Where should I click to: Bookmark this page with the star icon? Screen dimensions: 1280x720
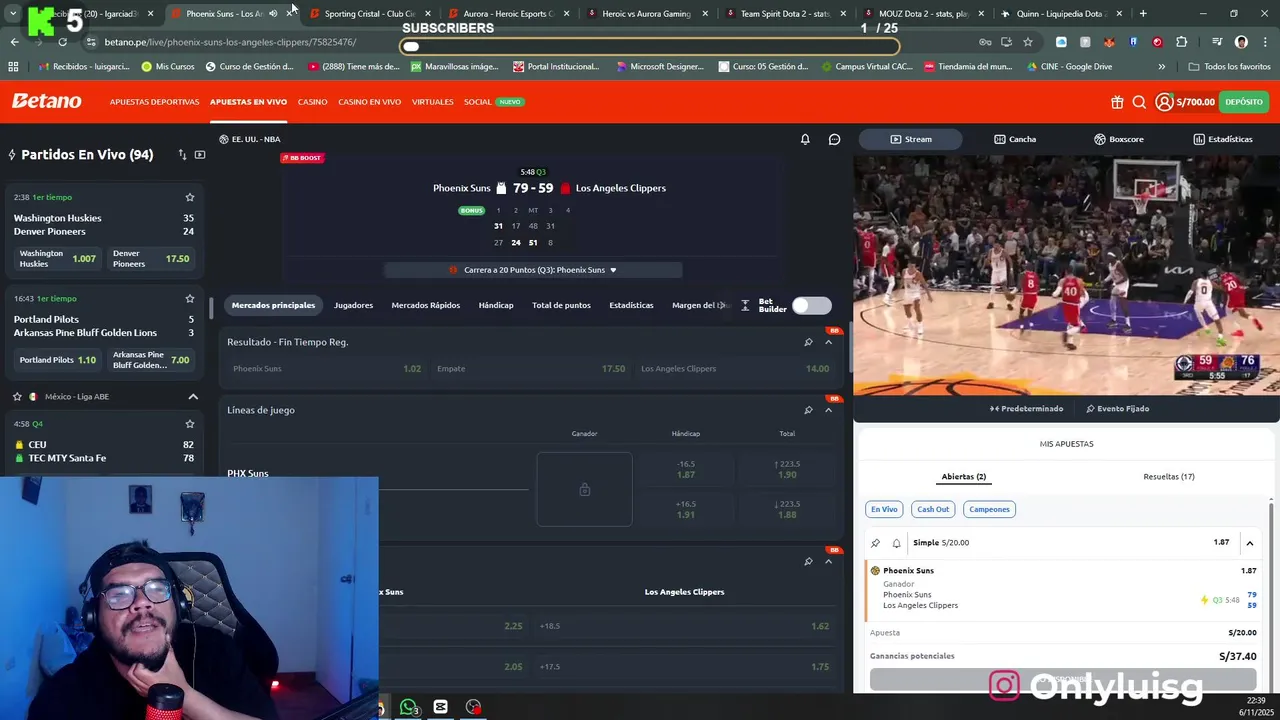[1027, 42]
